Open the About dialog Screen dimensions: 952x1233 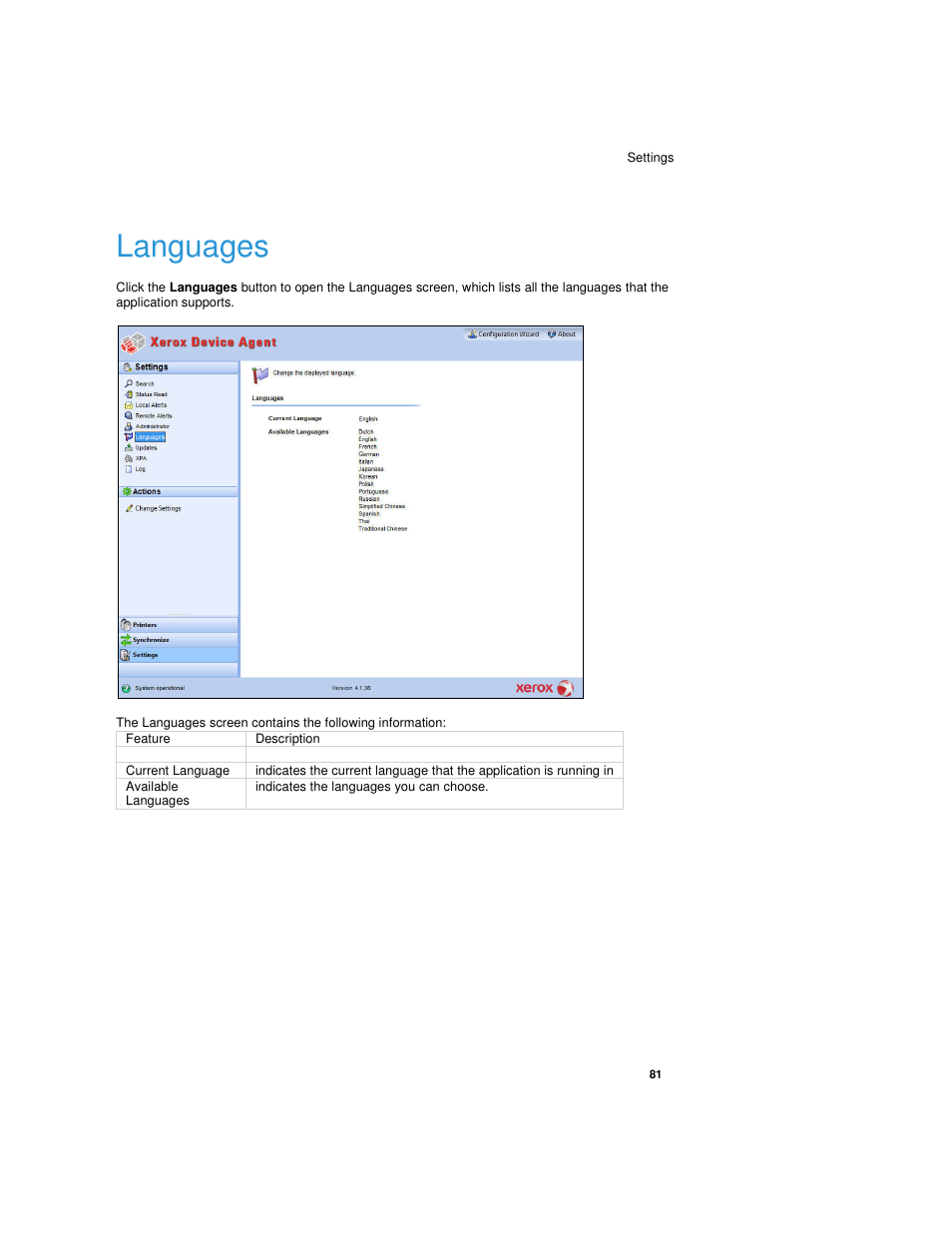tap(565, 334)
